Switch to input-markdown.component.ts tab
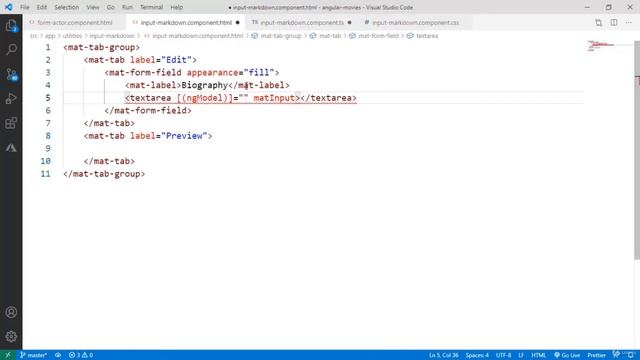Screen dimensions: 640x360 pyautogui.click(x=302, y=23)
